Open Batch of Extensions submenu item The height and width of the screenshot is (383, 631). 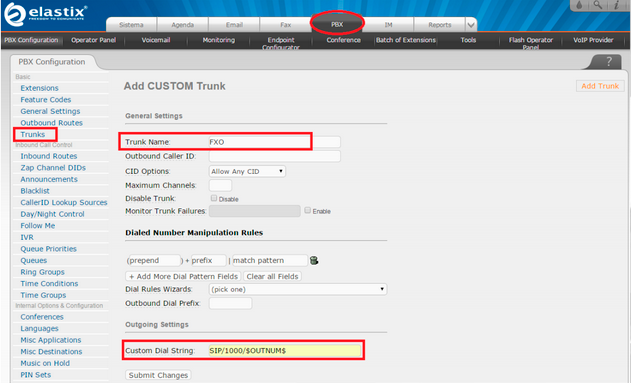click(406, 40)
